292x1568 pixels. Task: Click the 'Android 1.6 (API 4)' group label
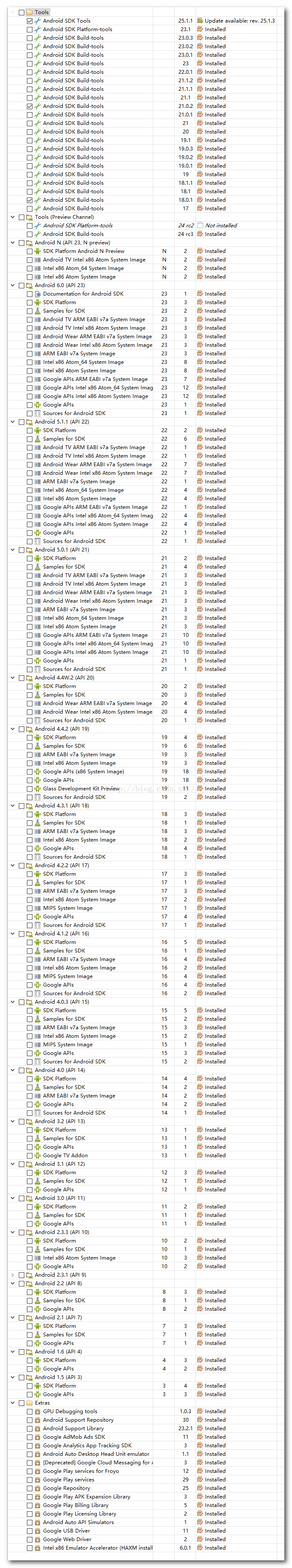(58, 1351)
